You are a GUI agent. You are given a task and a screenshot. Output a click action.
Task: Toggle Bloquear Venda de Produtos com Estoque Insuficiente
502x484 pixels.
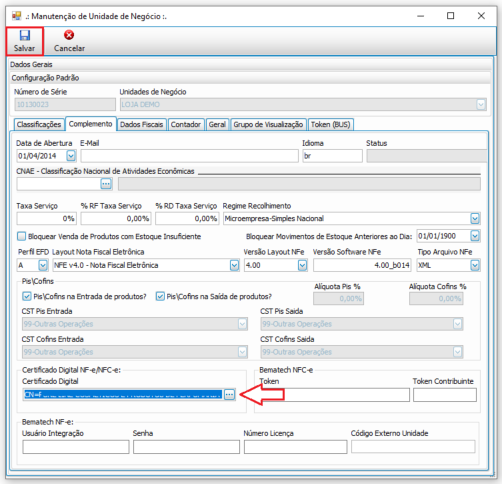pyautogui.click(x=21, y=236)
